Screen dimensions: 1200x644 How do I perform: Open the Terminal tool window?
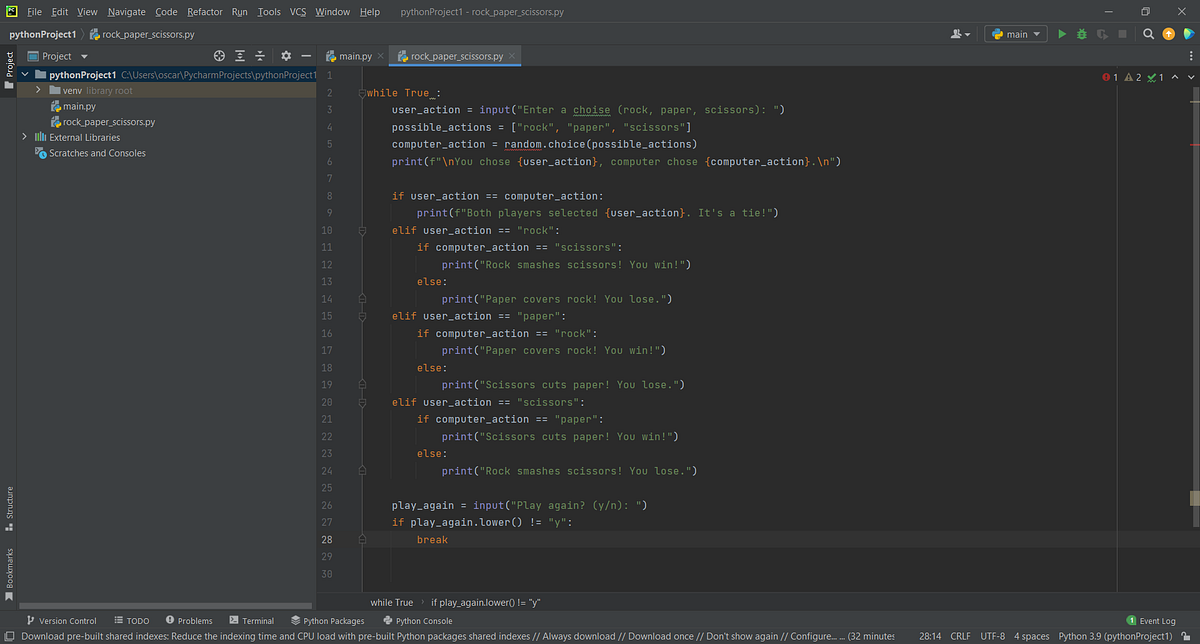point(251,620)
